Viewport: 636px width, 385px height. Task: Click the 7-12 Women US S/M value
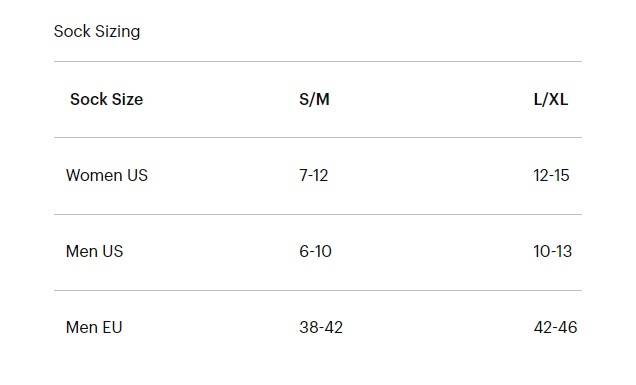pyautogui.click(x=314, y=175)
